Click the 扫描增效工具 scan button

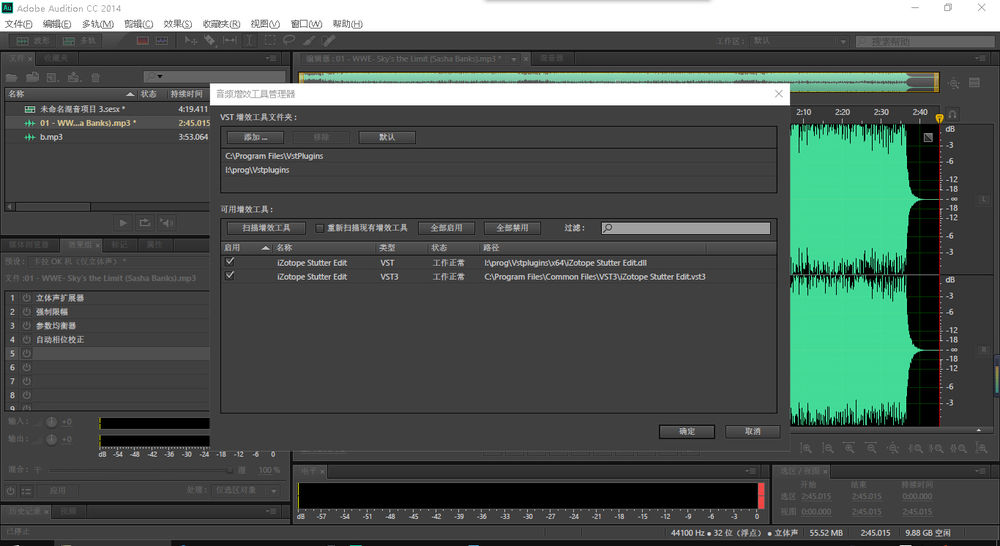coord(266,228)
